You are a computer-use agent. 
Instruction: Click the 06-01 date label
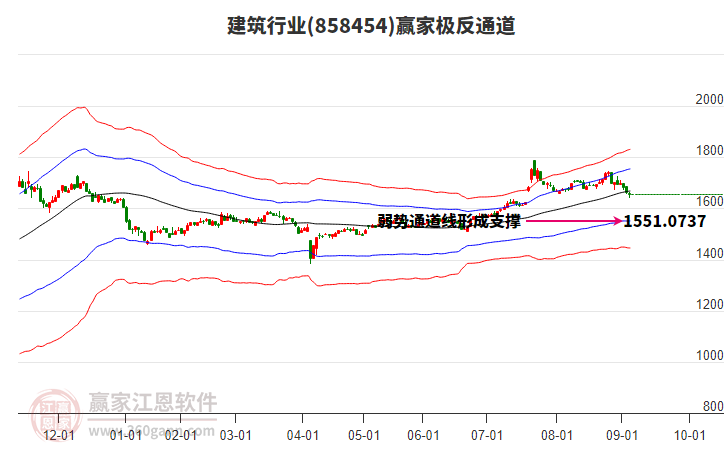[423, 435]
